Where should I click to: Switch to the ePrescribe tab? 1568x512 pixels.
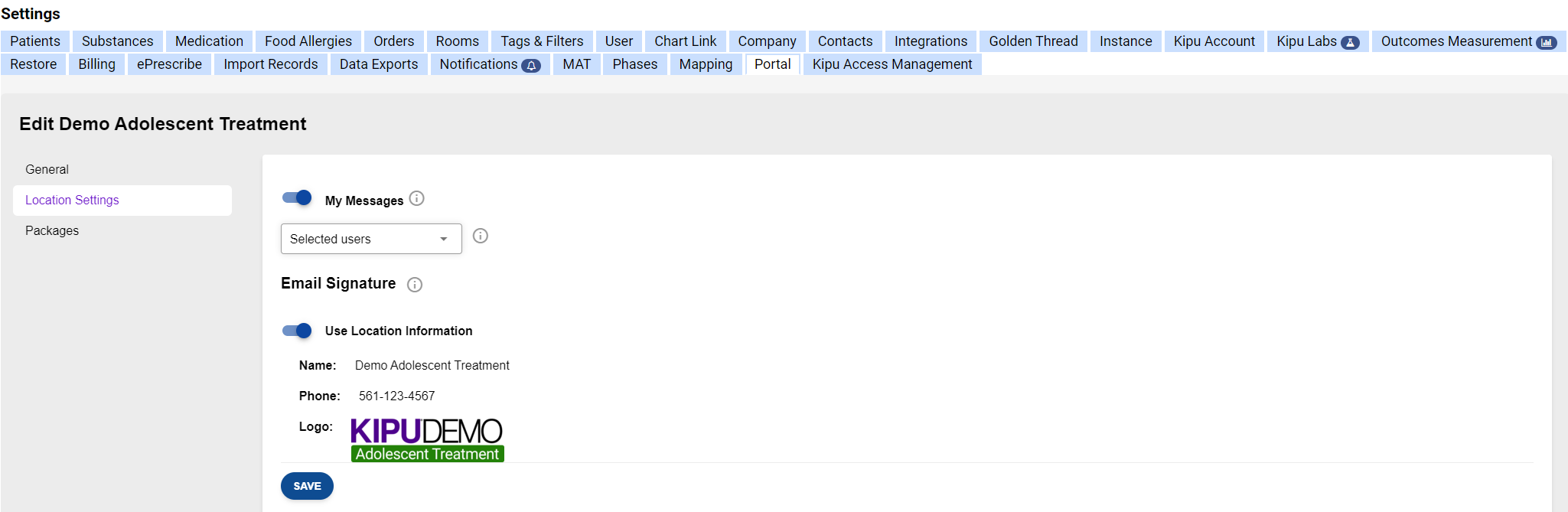coord(169,64)
